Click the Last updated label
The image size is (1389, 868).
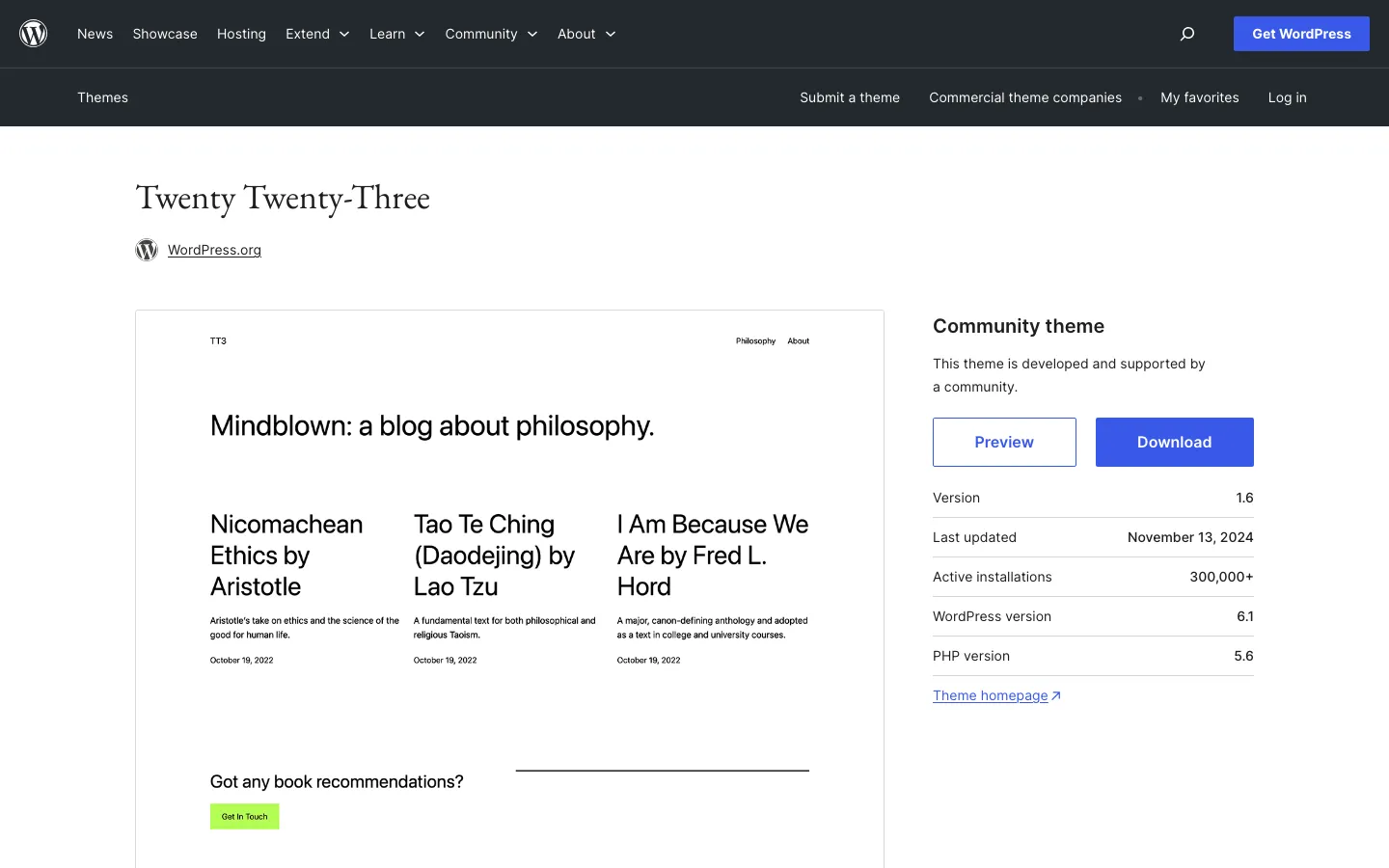(x=974, y=537)
